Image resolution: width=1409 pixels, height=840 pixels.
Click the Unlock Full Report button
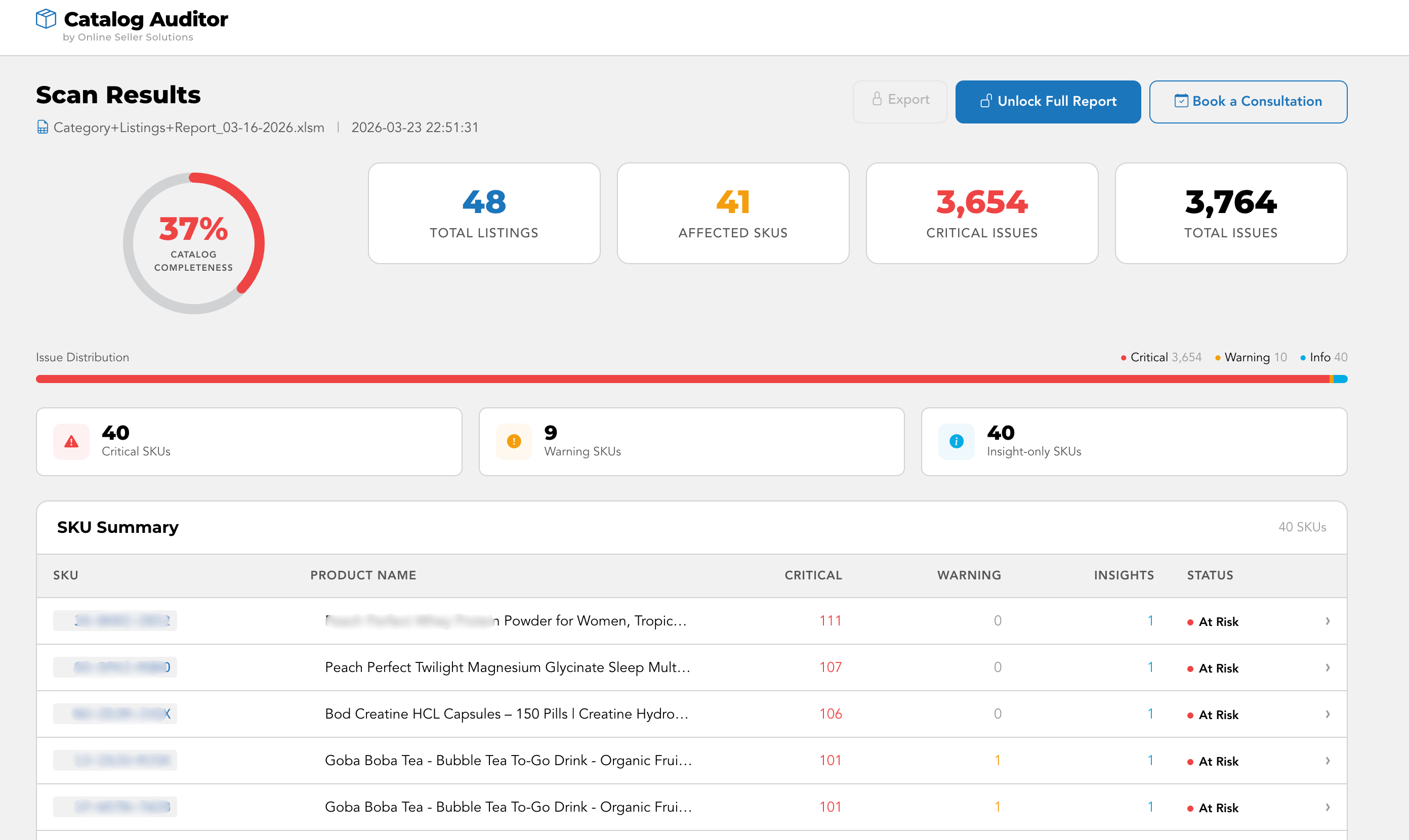[1047, 101]
